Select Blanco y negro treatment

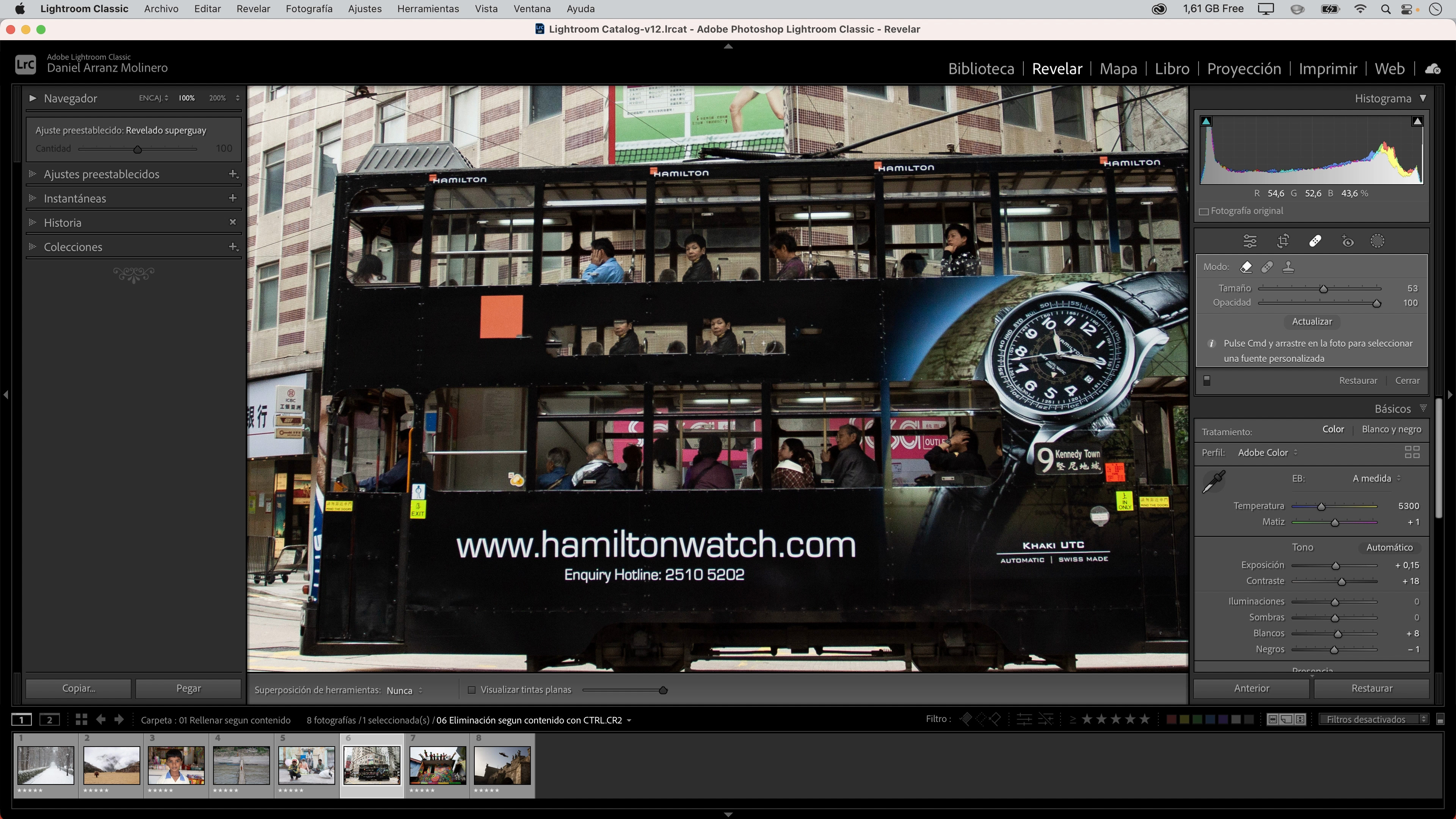pos(1392,430)
